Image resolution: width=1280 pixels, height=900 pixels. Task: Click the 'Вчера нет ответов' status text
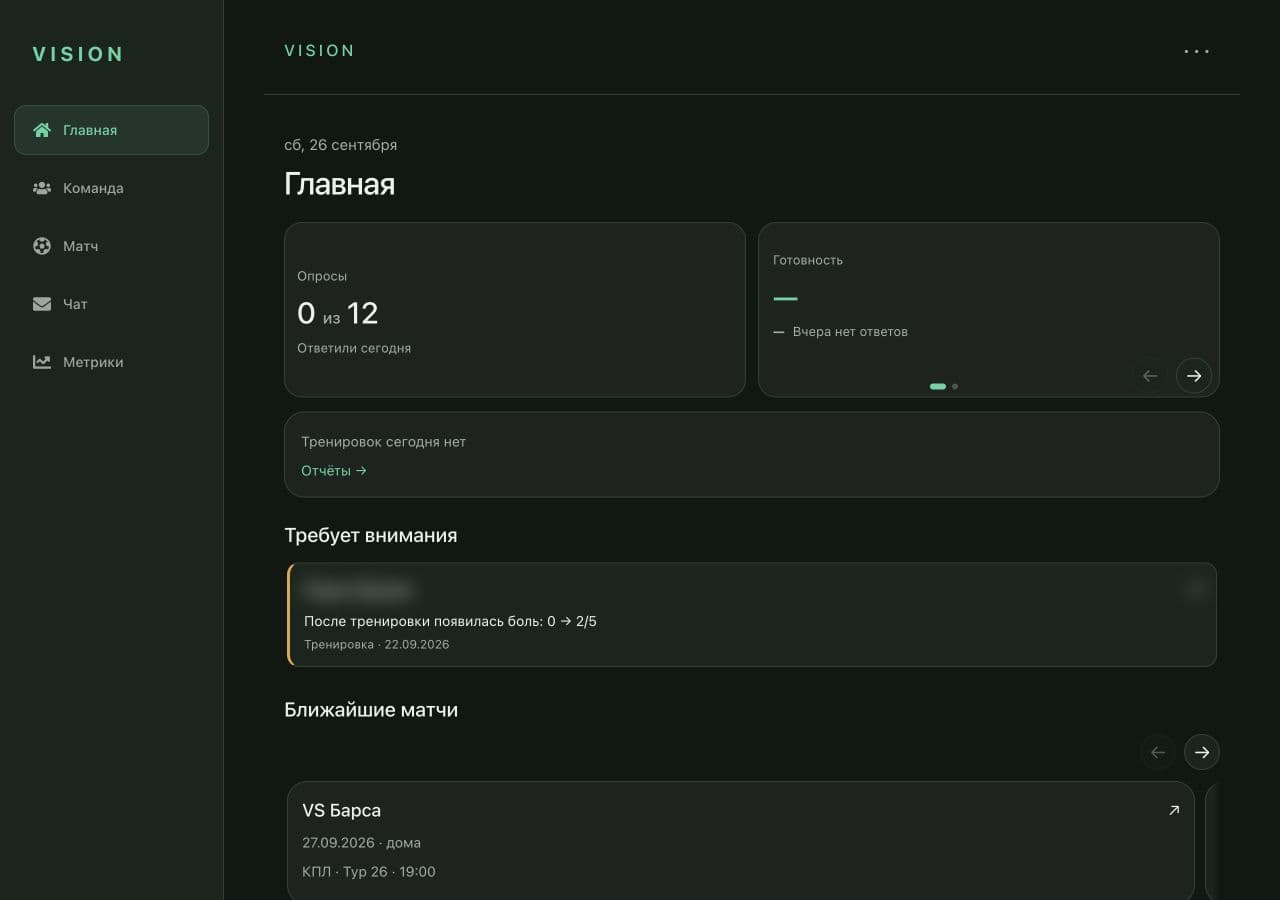(x=850, y=331)
